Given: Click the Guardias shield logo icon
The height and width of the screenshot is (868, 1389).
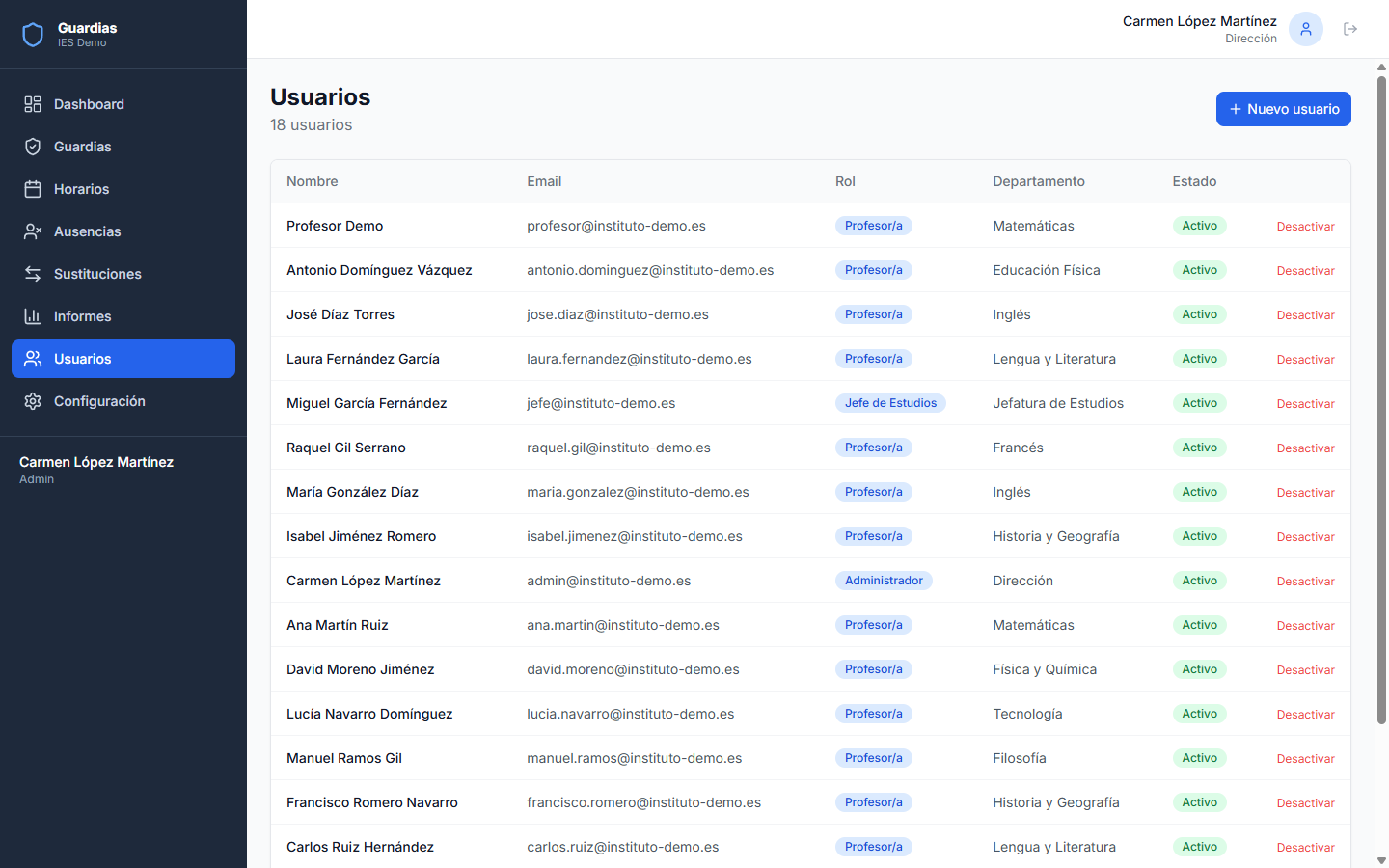Looking at the screenshot, I should click(33, 35).
